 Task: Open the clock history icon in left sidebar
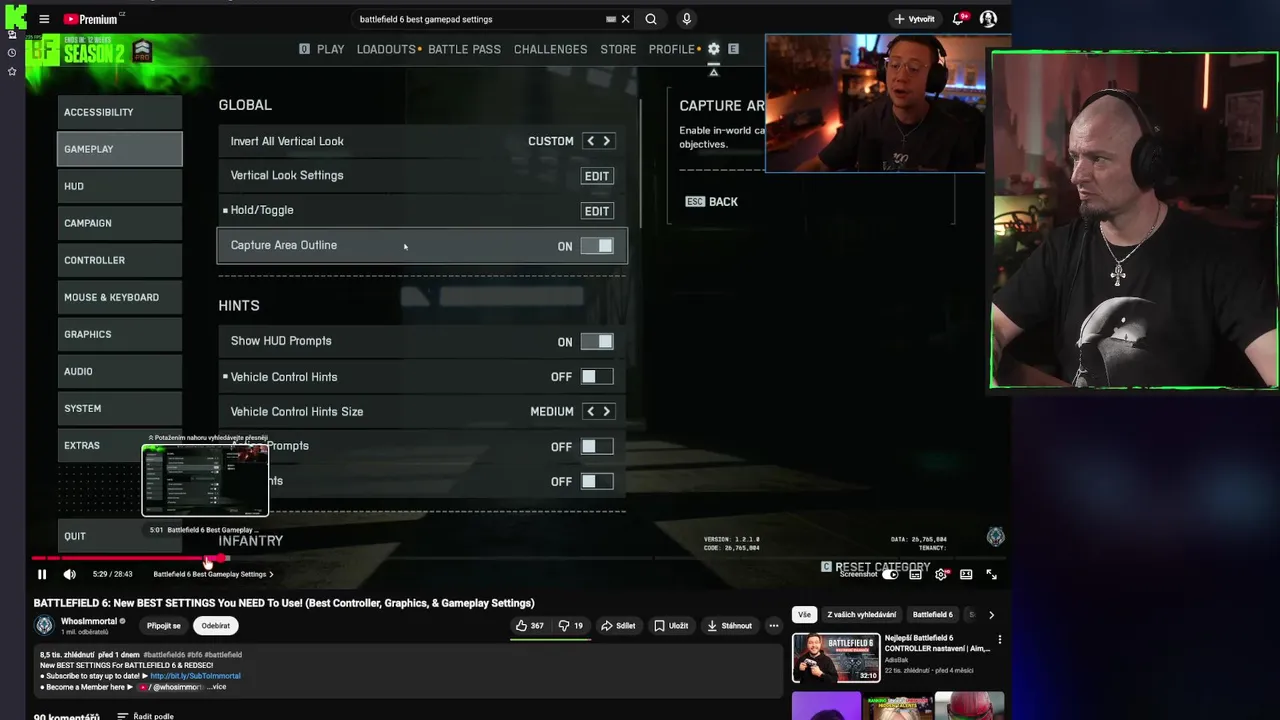coord(12,52)
